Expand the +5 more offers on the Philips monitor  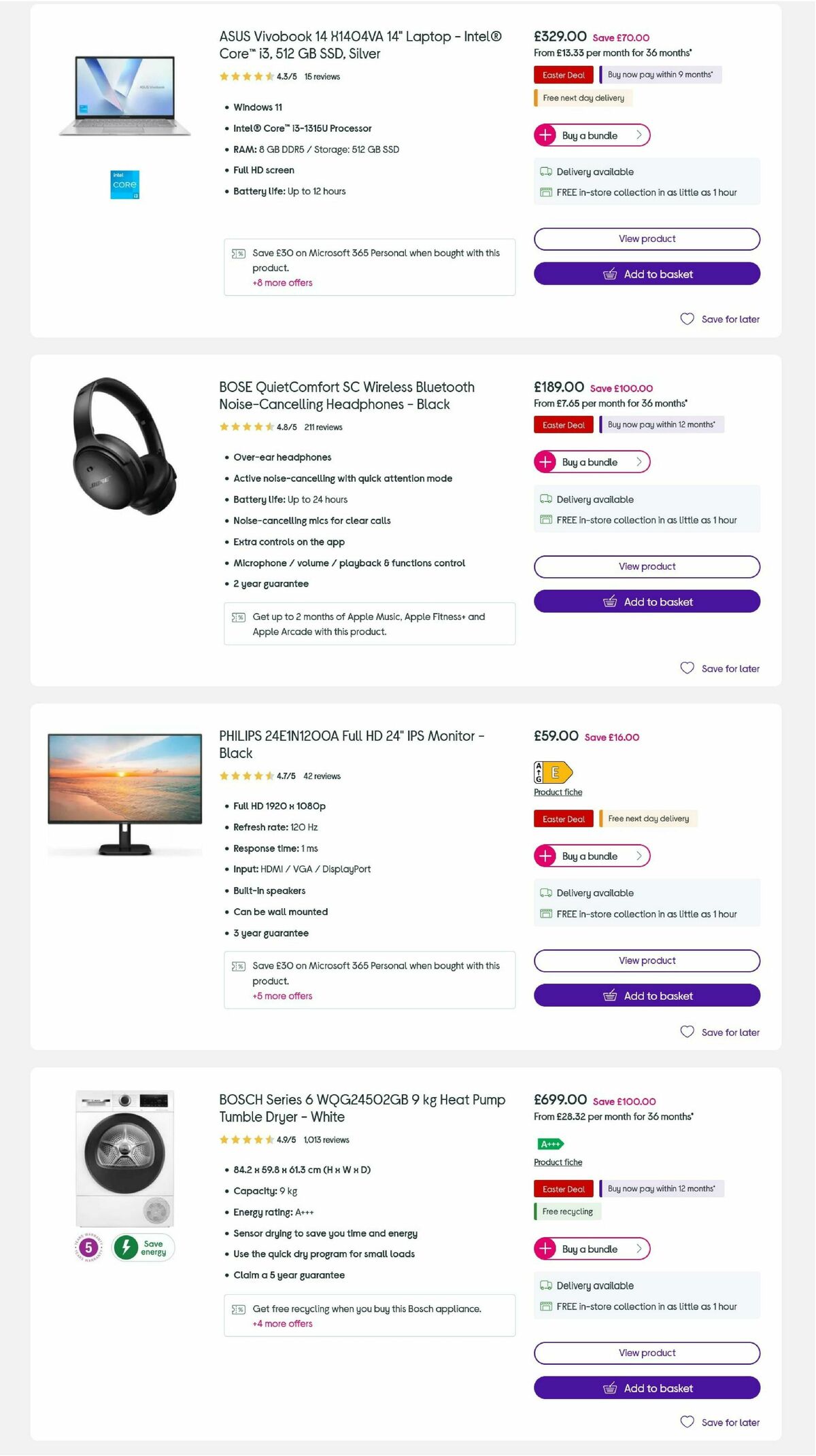(x=282, y=996)
